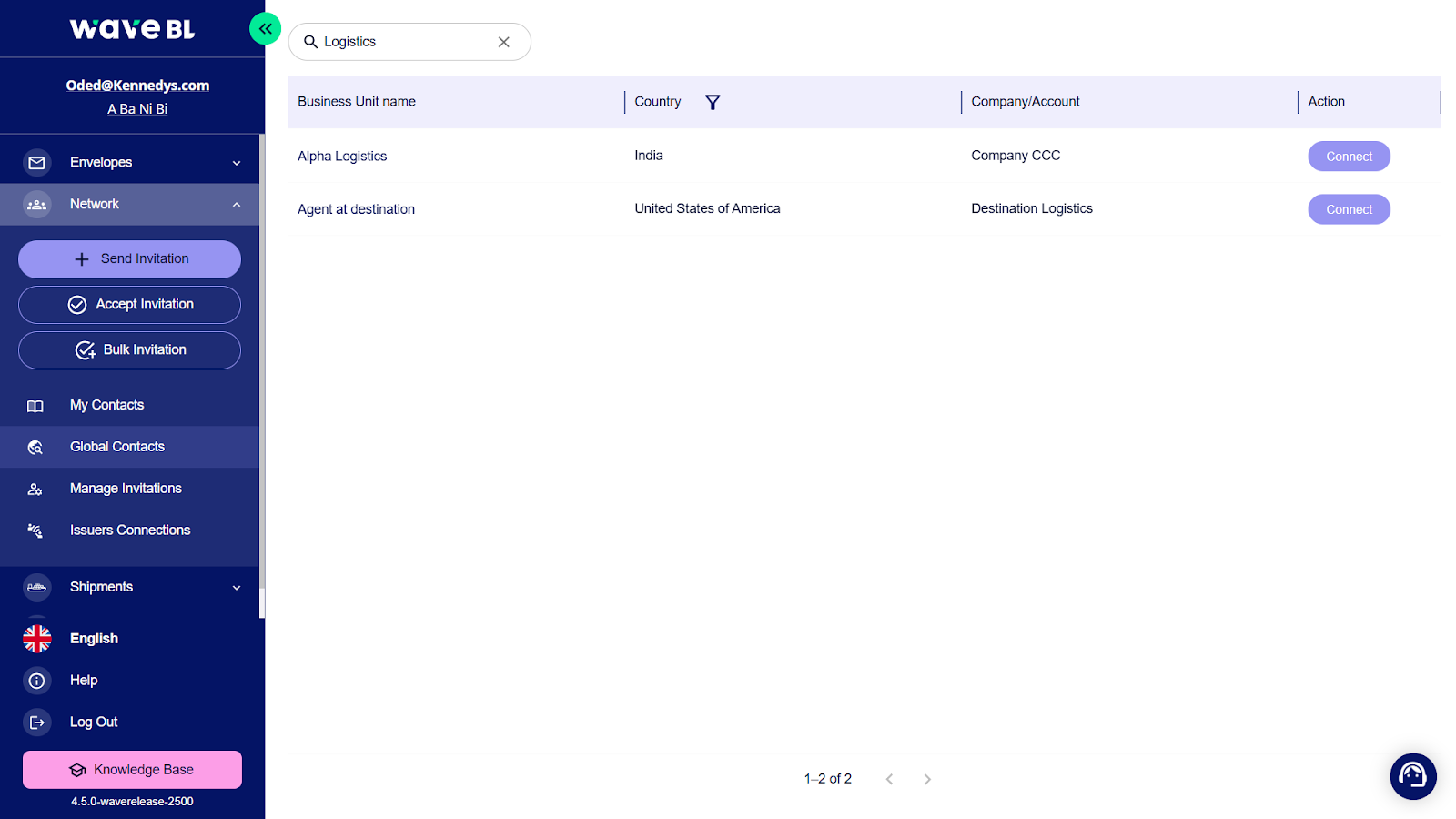Screen dimensions: 1456x819
Task: Click the Country column filter icon
Action: [x=713, y=103]
